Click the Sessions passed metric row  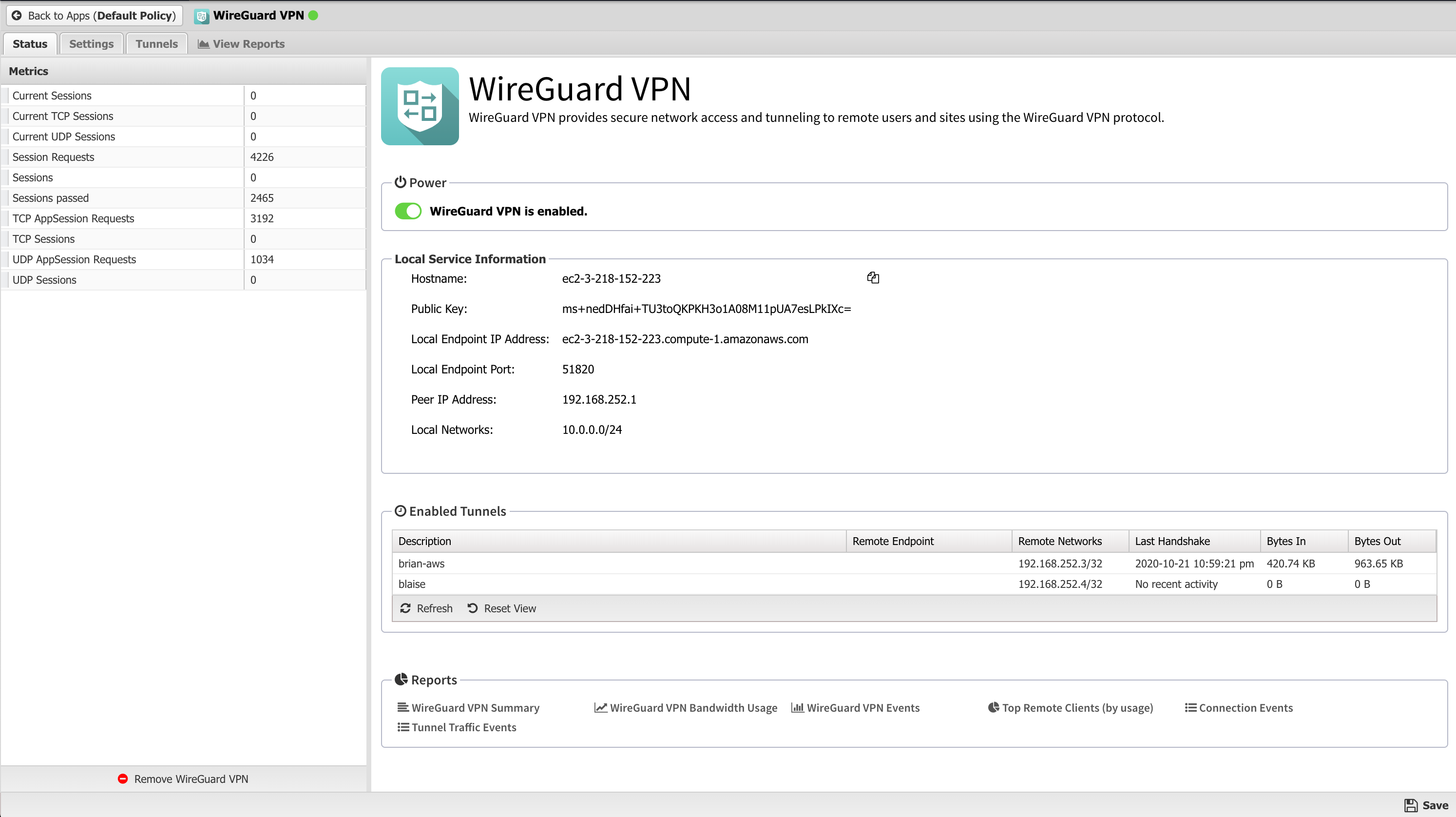pyautogui.click(x=184, y=198)
